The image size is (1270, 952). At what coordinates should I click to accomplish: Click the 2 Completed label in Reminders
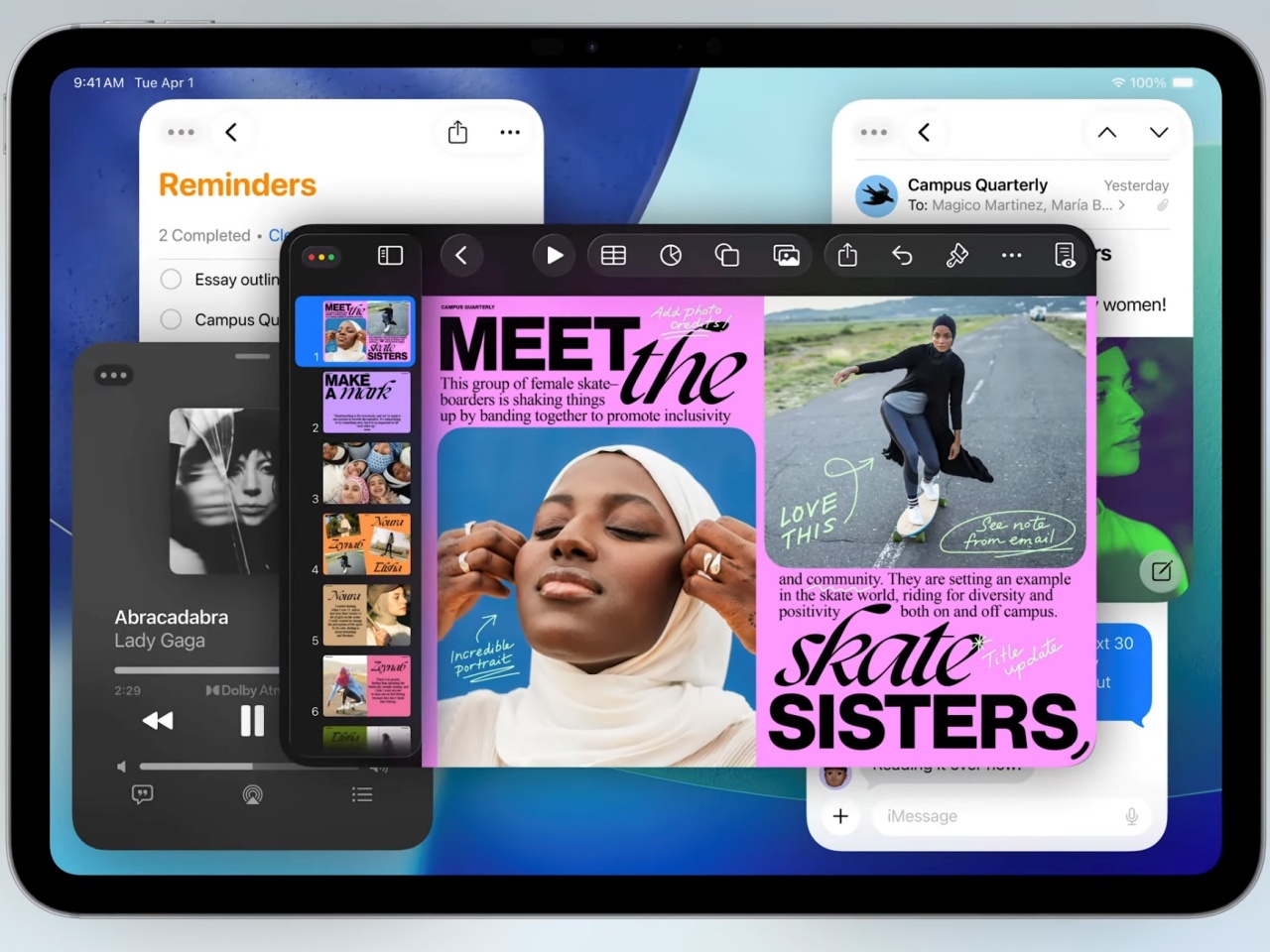(x=204, y=235)
